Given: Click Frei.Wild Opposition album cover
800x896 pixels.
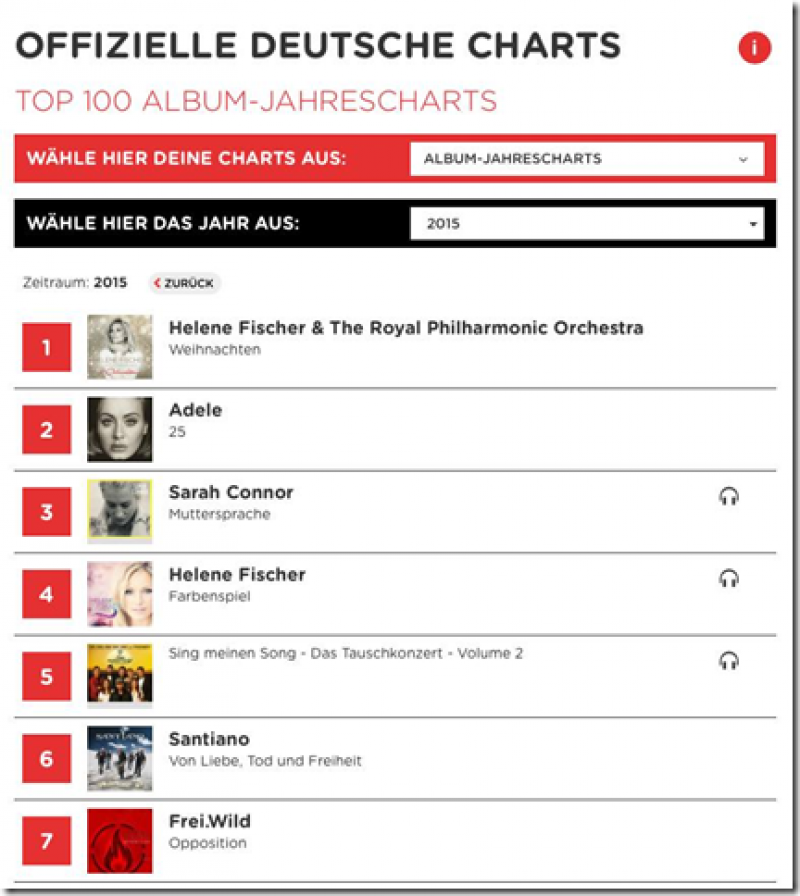Looking at the screenshot, I should coord(120,840).
